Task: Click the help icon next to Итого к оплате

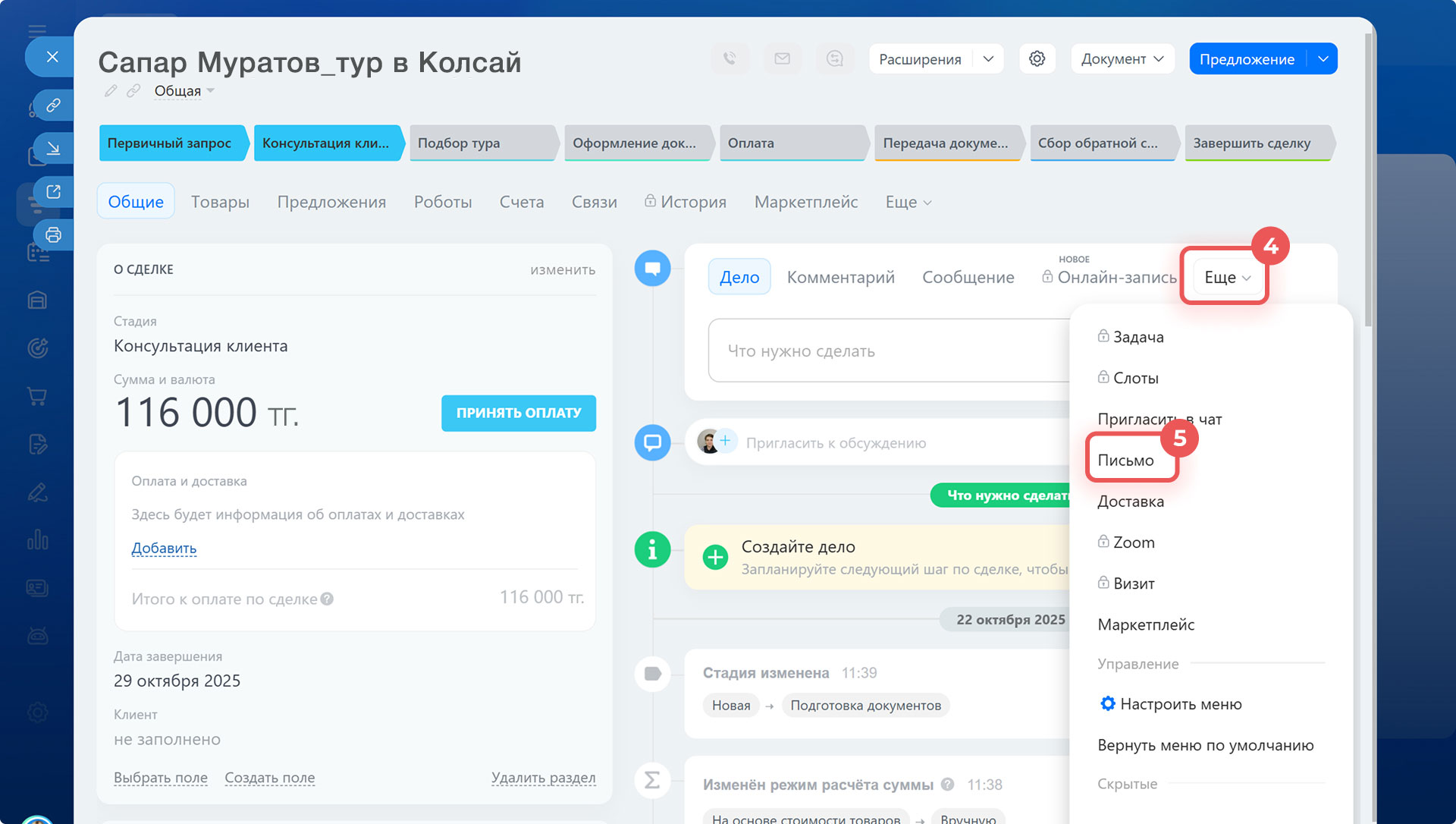Action: 327,599
